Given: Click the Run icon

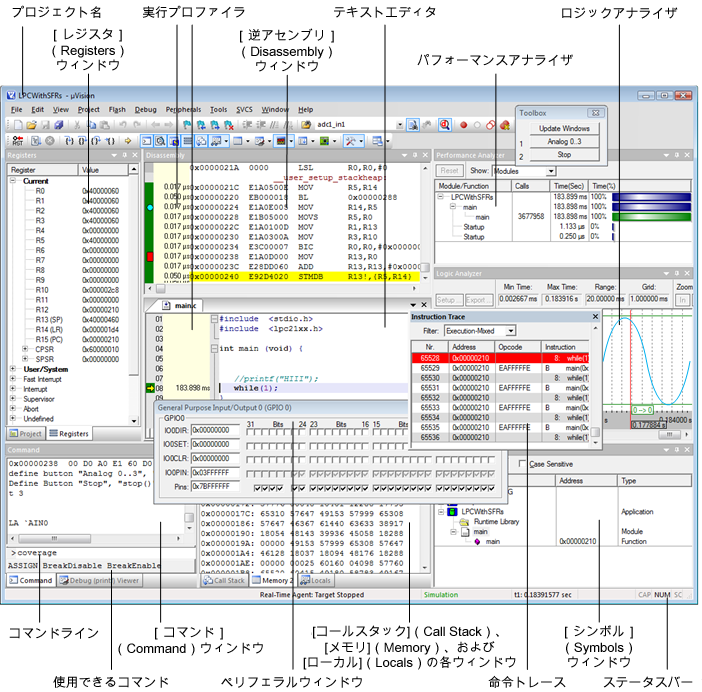Looking at the screenshot, I should (x=36, y=141).
